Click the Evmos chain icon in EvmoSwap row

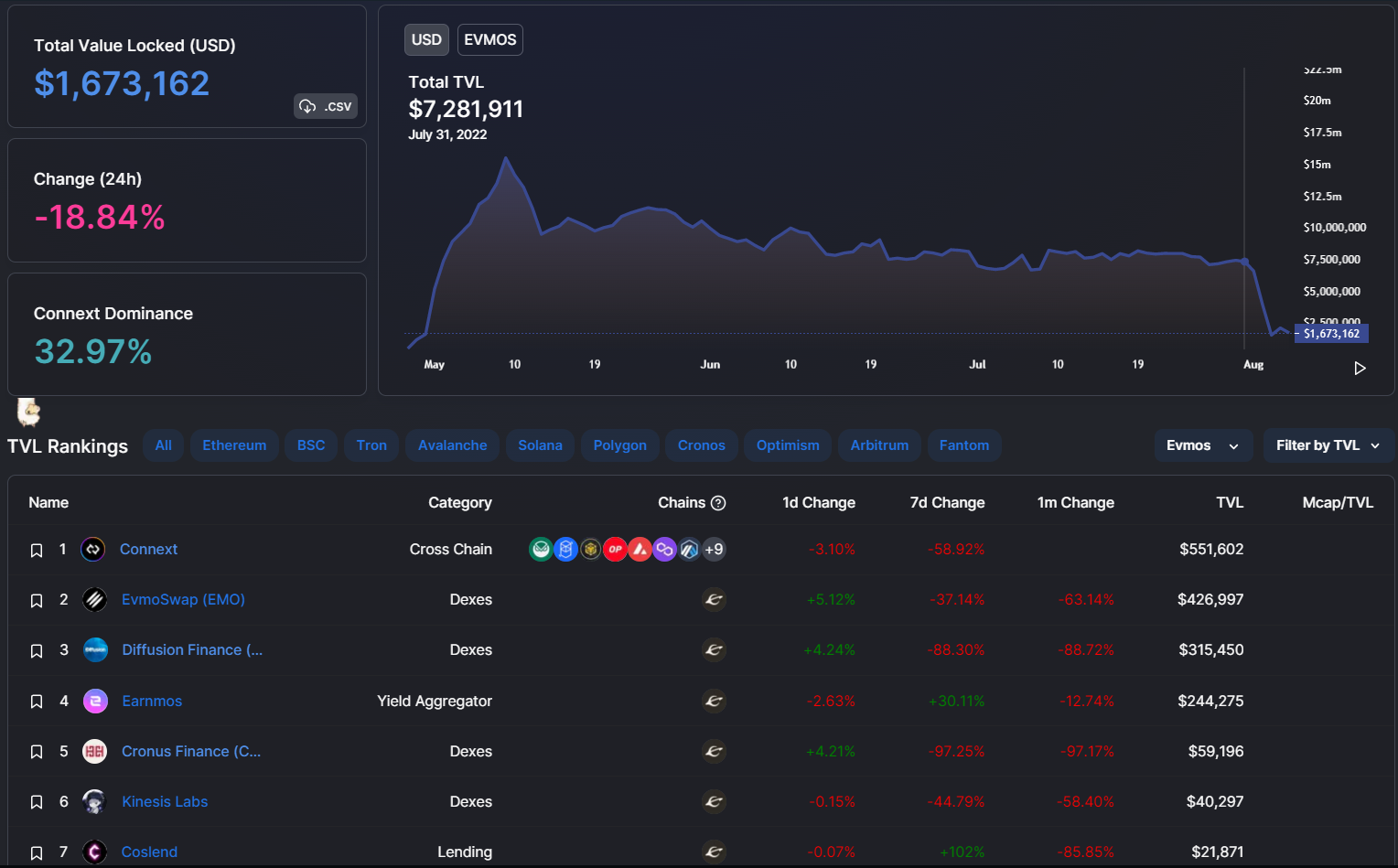coord(714,599)
